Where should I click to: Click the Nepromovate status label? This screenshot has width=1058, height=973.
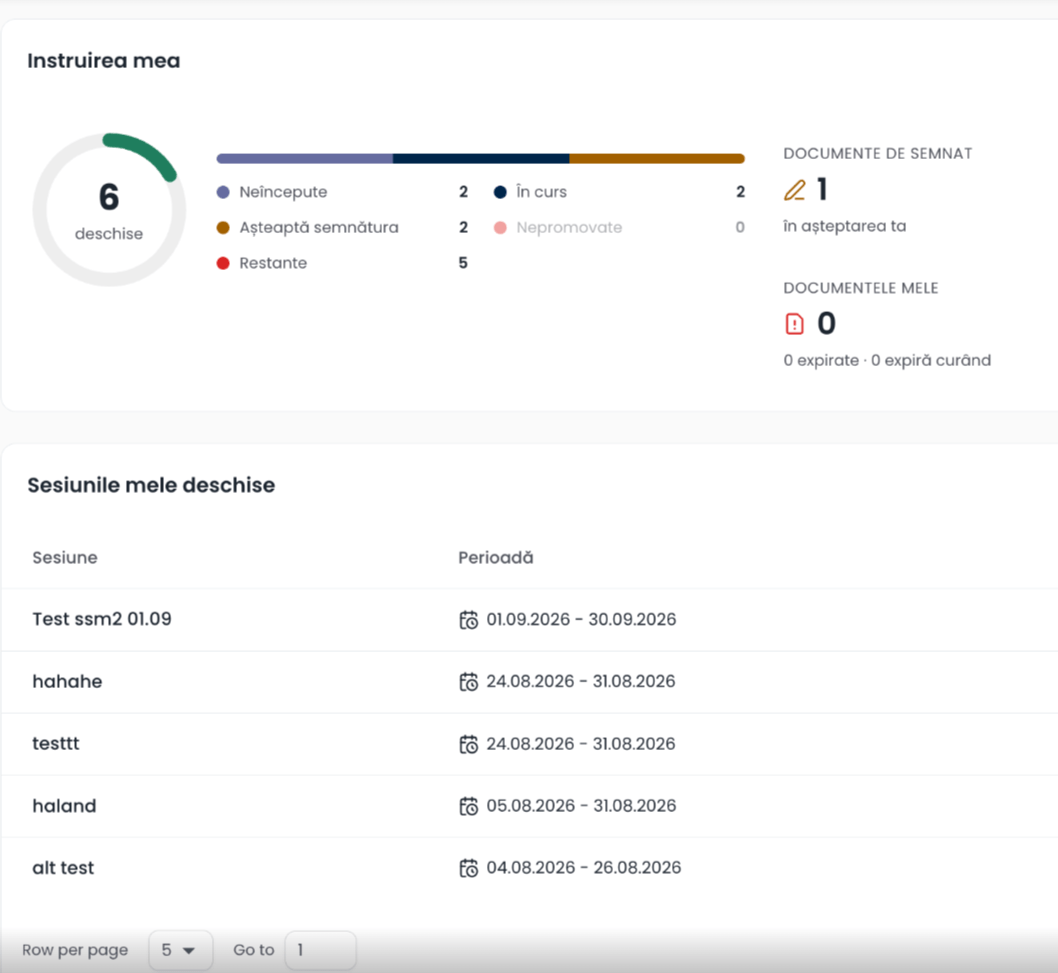coord(569,228)
